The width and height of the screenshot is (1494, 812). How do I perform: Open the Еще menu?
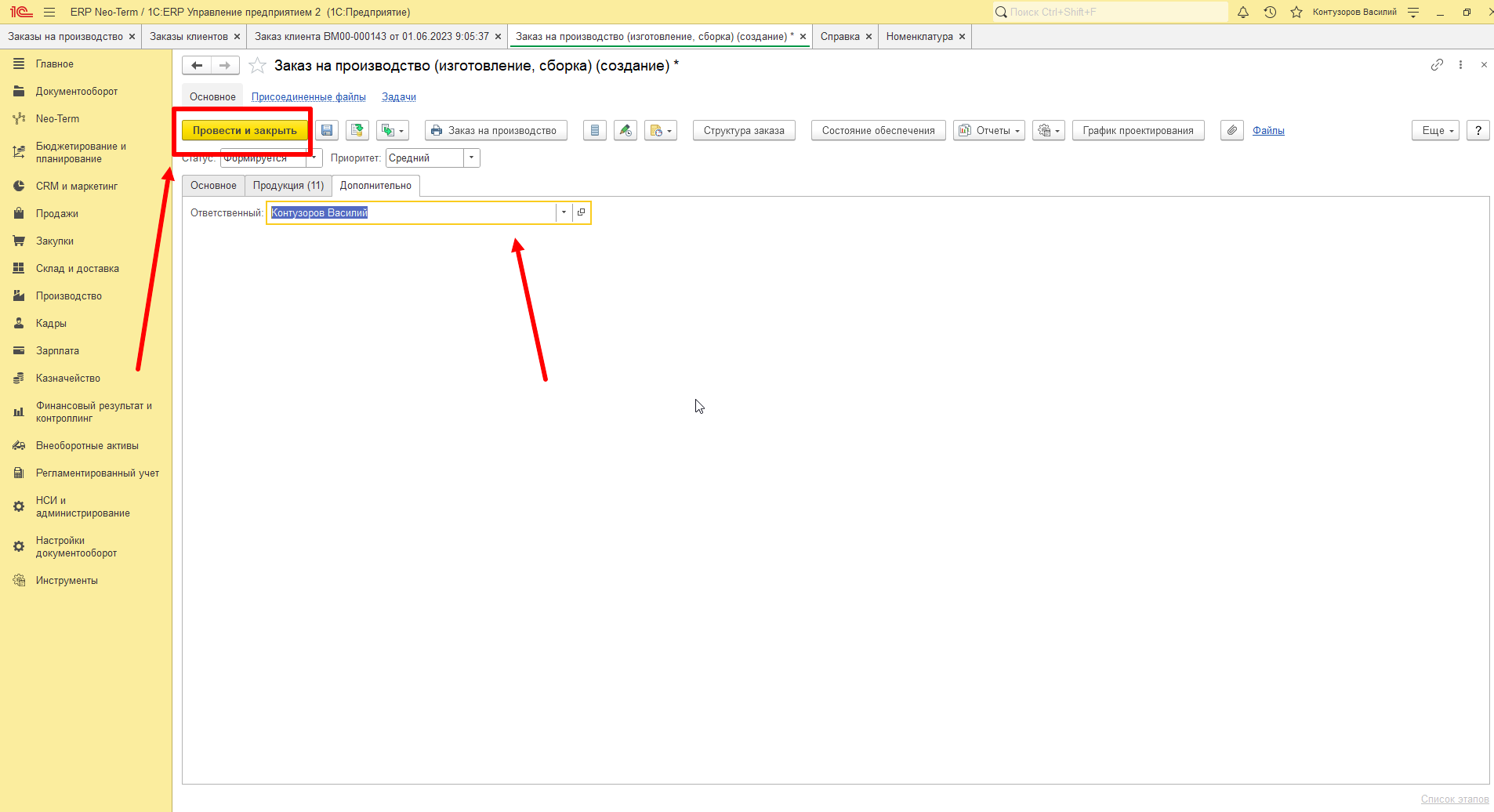pos(1436,130)
